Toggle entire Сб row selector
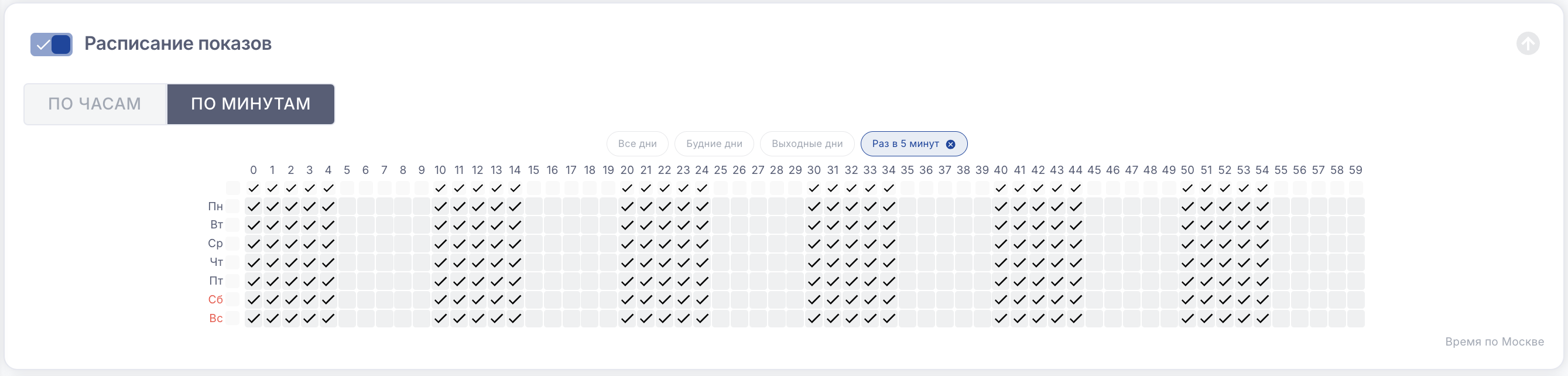The image size is (1568, 376). (x=233, y=300)
